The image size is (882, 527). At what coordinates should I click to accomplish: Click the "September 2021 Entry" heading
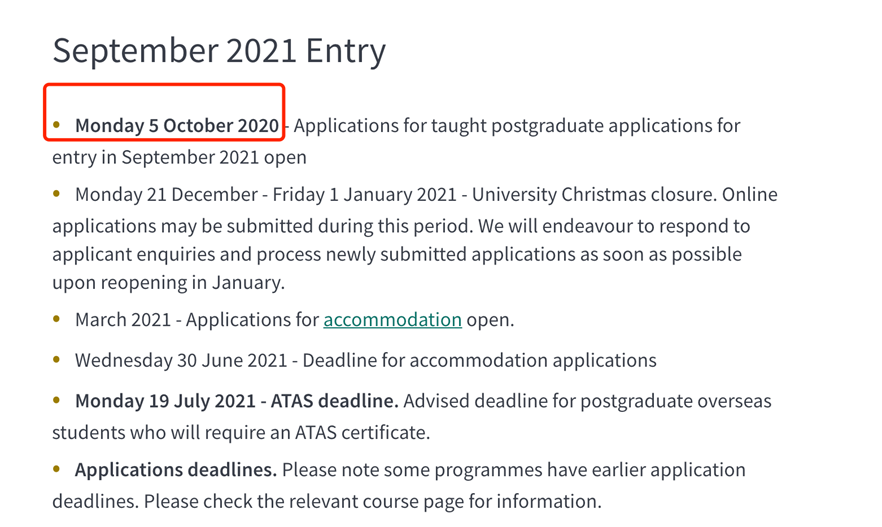pos(219,50)
